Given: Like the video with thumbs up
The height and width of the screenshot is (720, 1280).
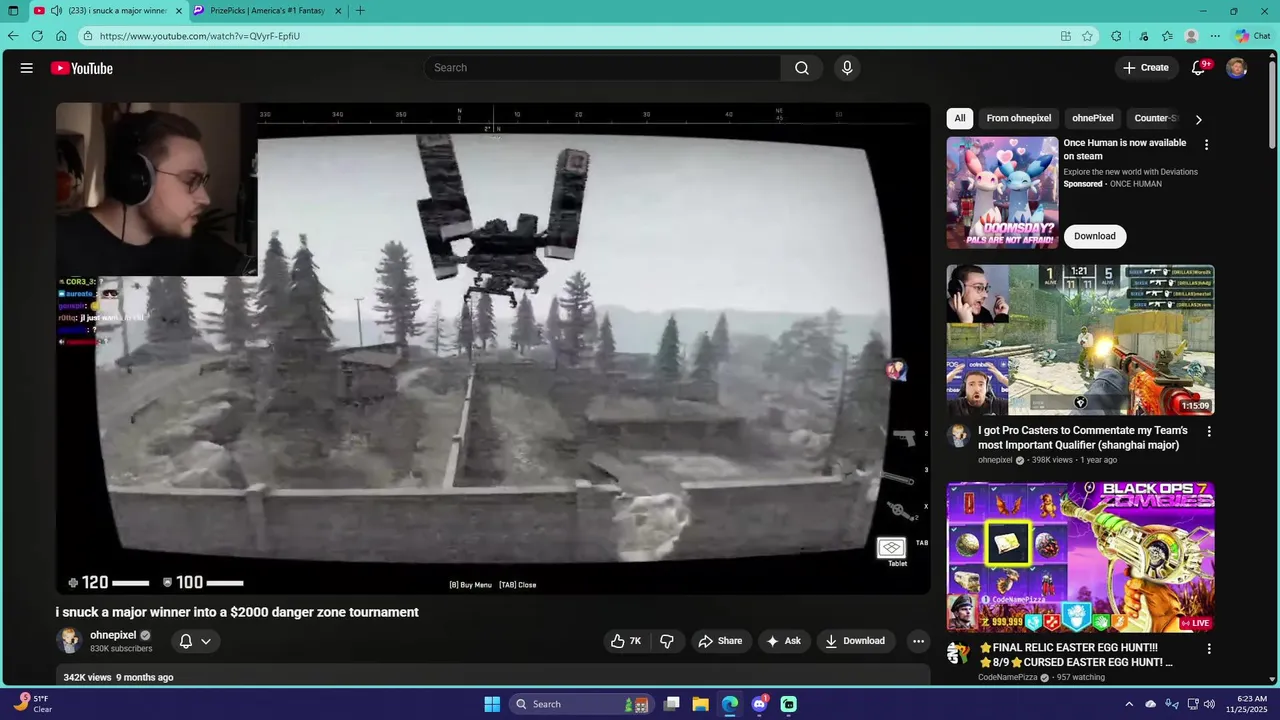Looking at the screenshot, I should click(626, 641).
